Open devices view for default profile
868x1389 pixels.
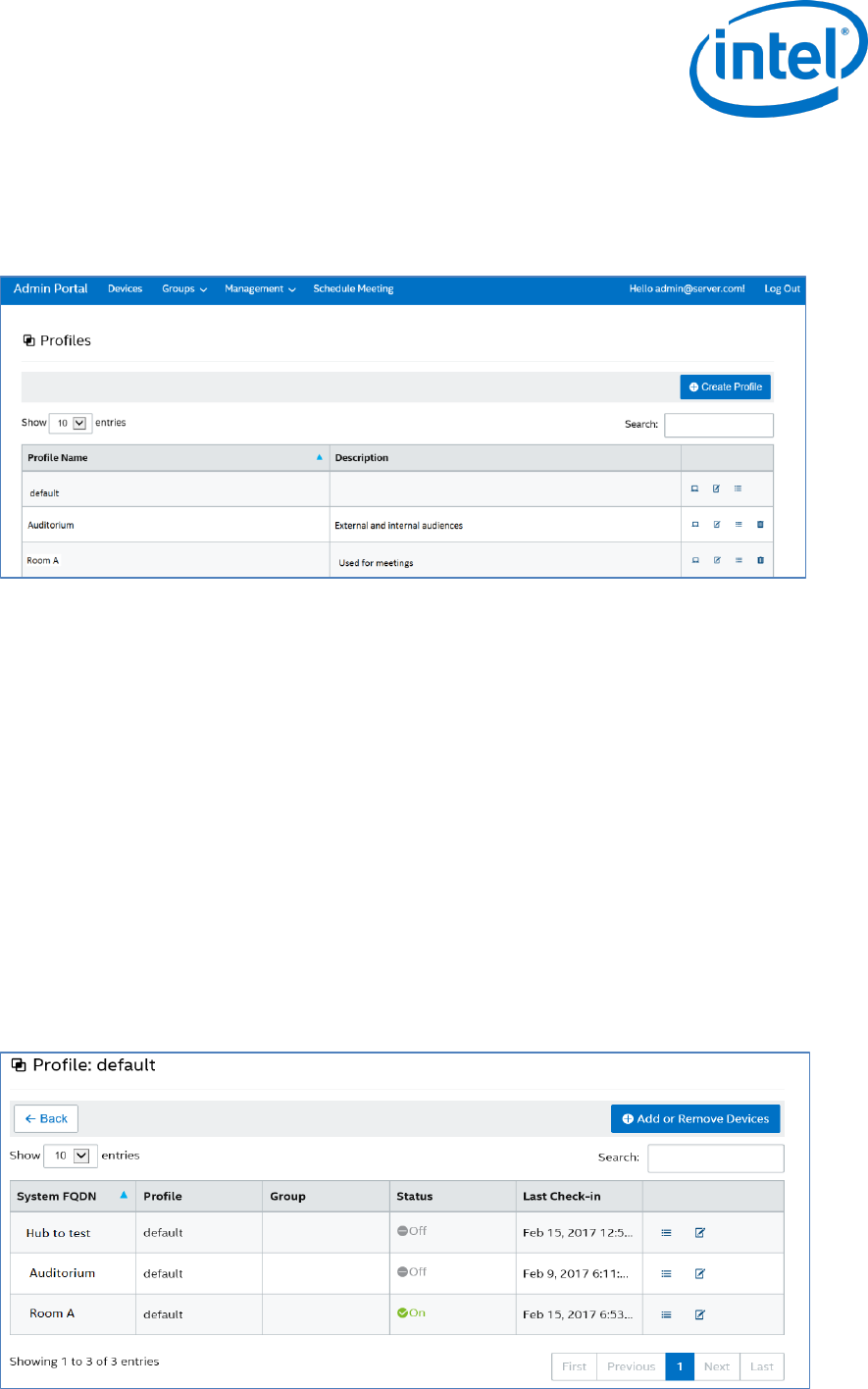click(x=695, y=489)
